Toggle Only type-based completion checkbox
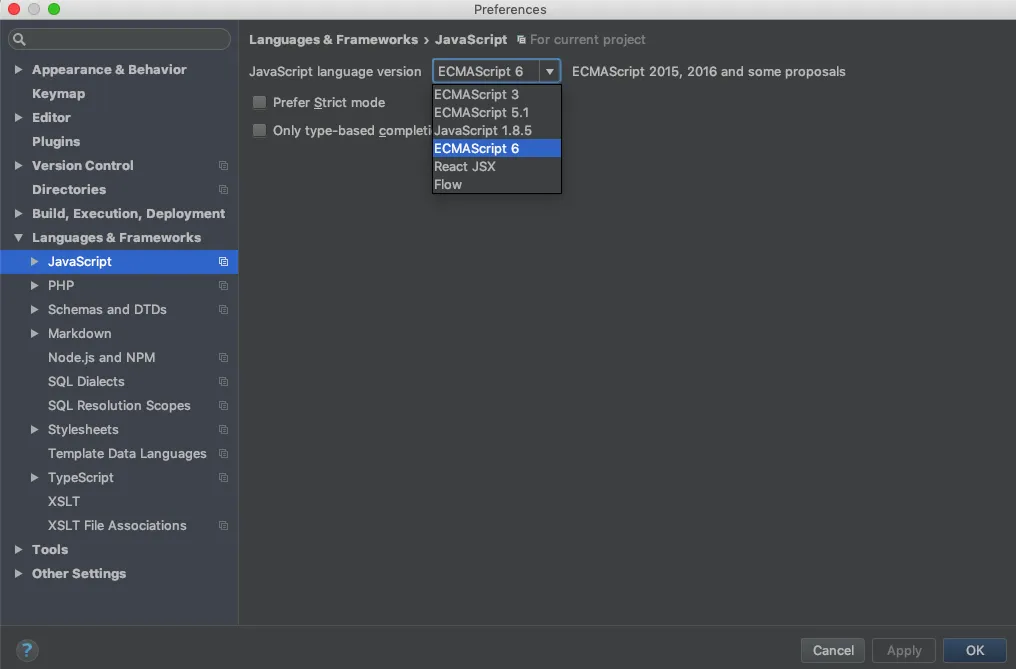This screenshot has height=669, width=1016. pos(260,131)
